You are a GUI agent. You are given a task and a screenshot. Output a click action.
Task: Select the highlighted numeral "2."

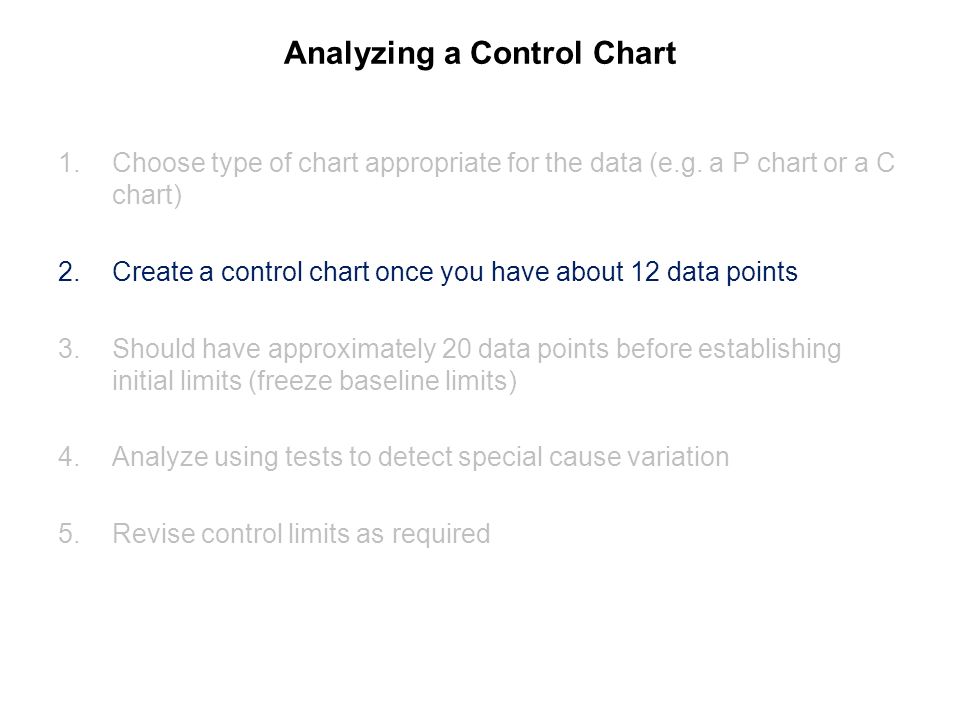coord(69,272)
